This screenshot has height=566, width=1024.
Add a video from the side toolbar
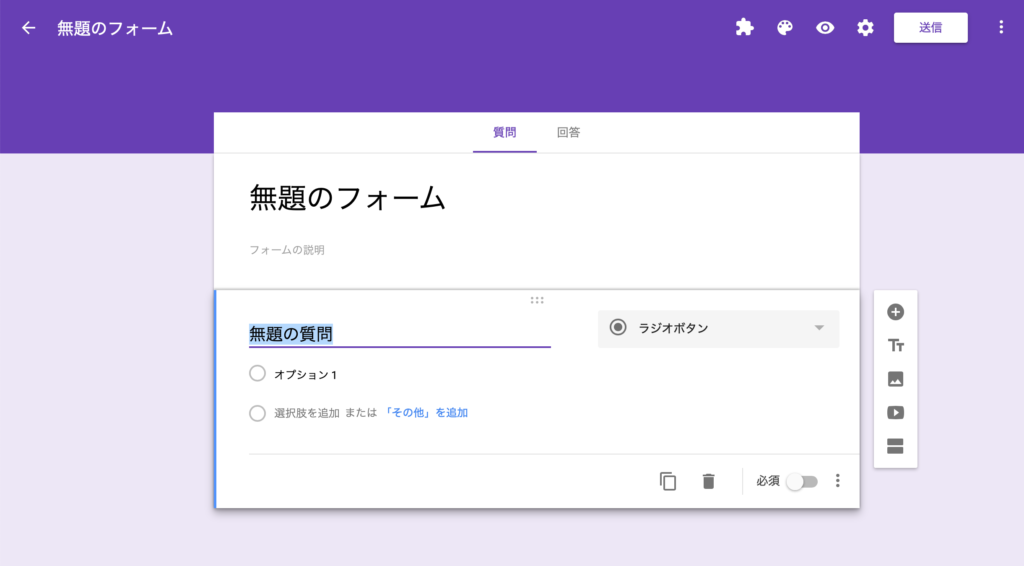[x=895, y=413]
